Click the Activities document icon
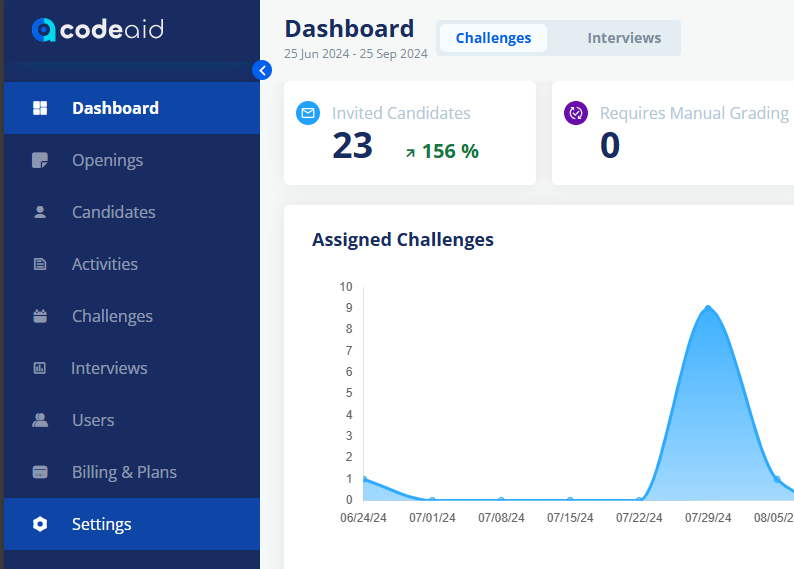Viewport: 794px width, 569px height. coord(40,264)
